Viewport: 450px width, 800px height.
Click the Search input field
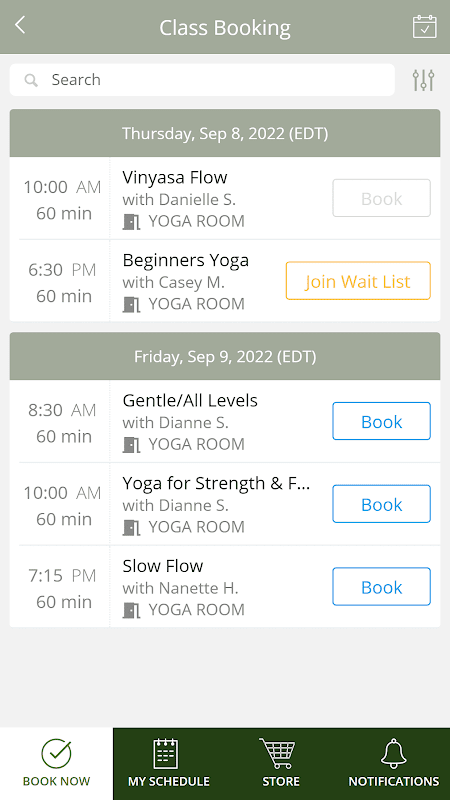pyautogui.click(x=202, y=80)
